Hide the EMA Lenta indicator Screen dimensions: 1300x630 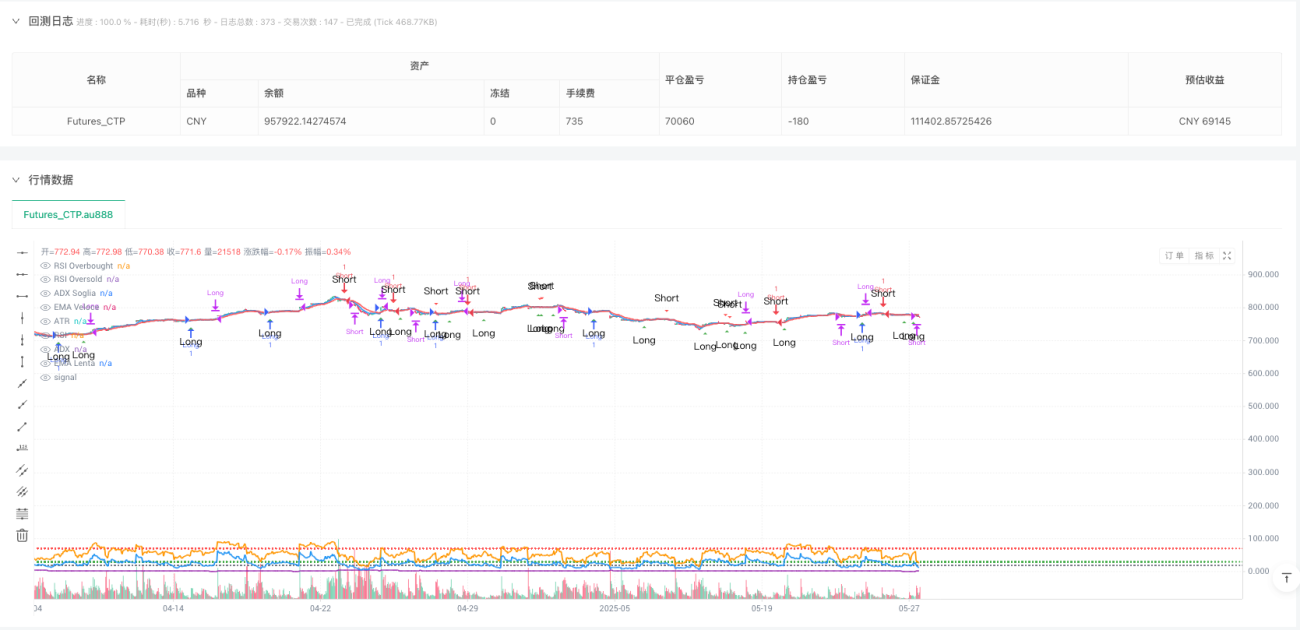pyautogui.click(x=45, y=363)
